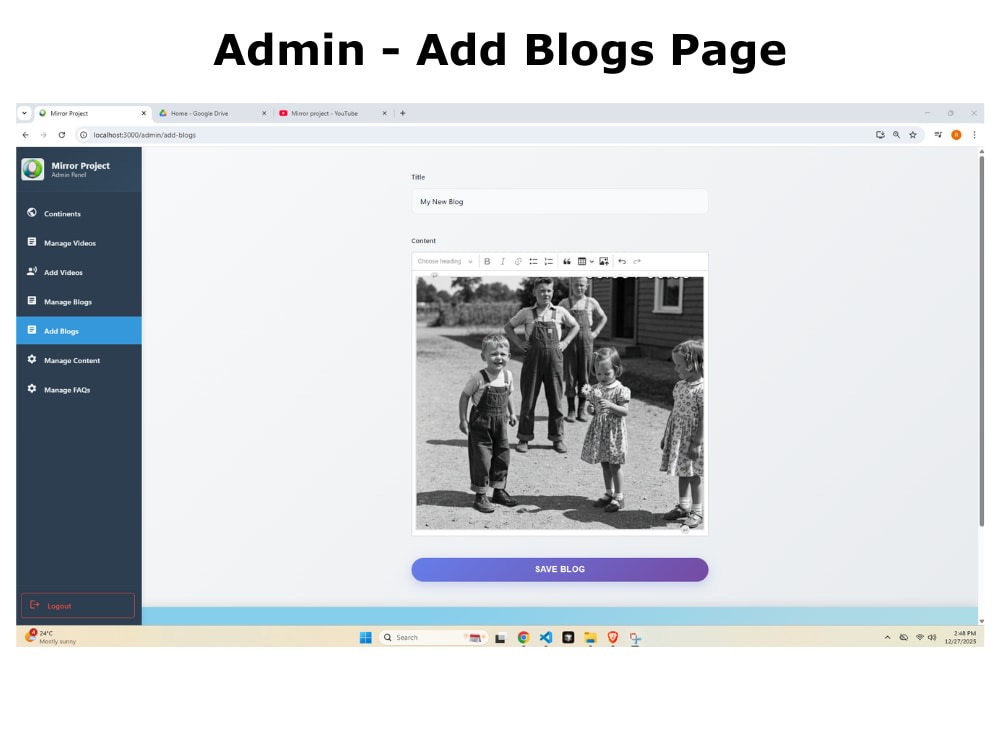
Task: Open Continents in the sidebar
Action: tap(79, 214)
